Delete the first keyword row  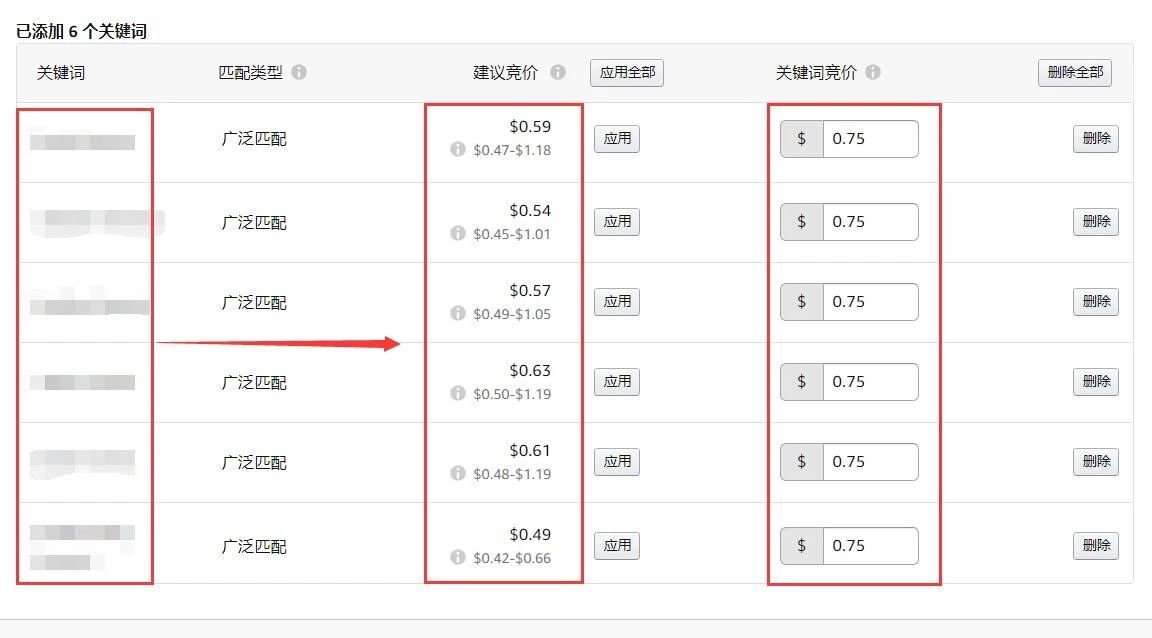click(1096, 139)
